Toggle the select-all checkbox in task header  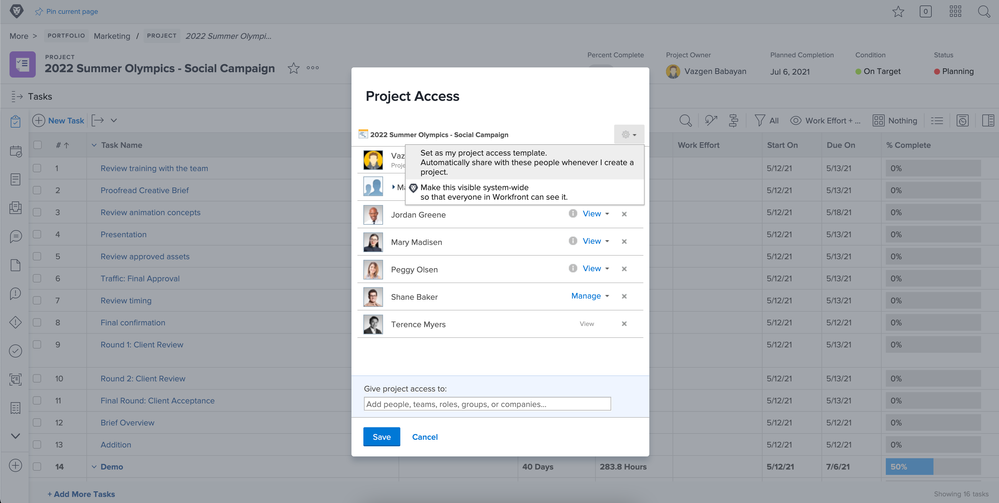coord(37,145)
